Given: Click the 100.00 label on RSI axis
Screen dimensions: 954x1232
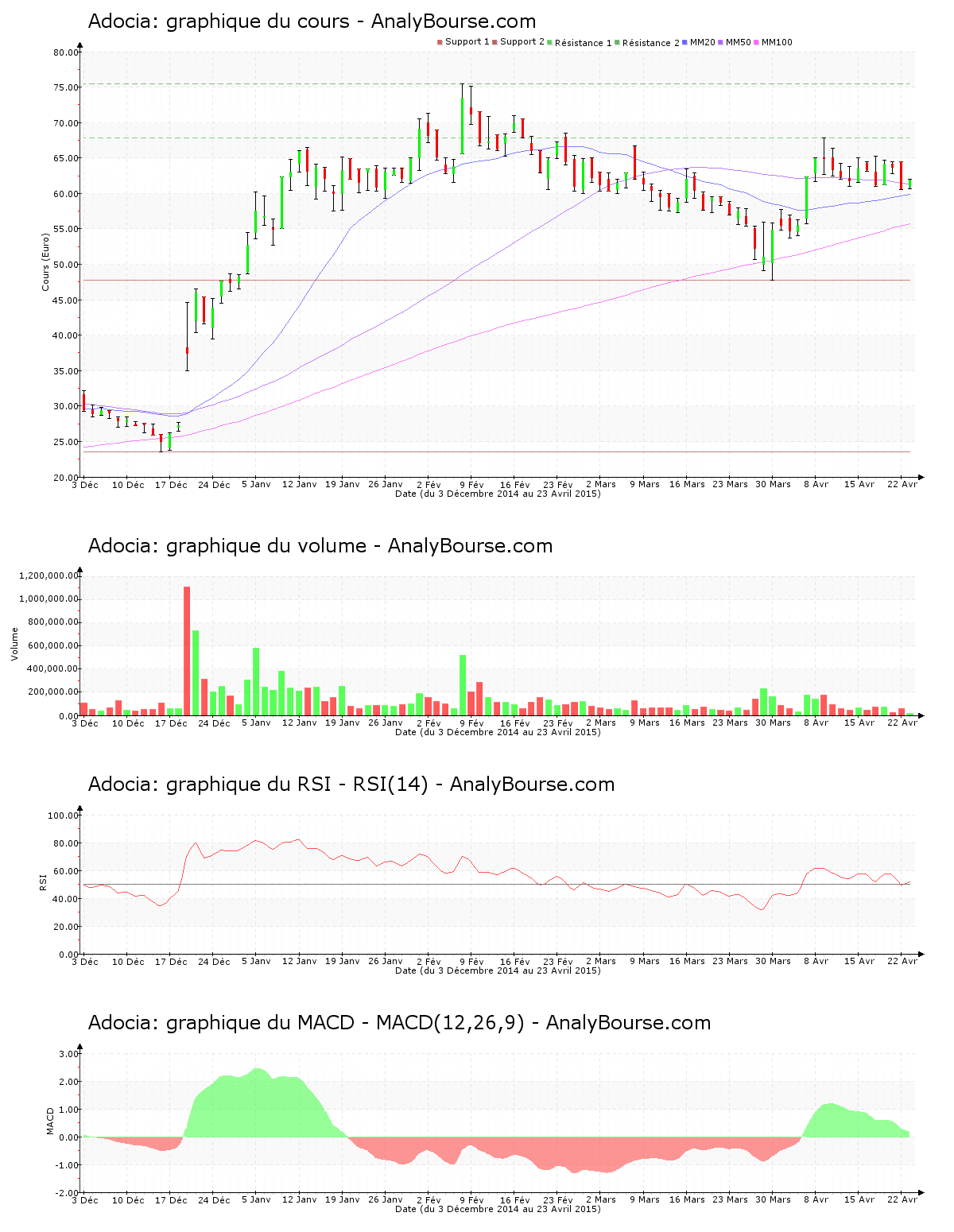Looking at the screenshot, I should coord(63,816).
